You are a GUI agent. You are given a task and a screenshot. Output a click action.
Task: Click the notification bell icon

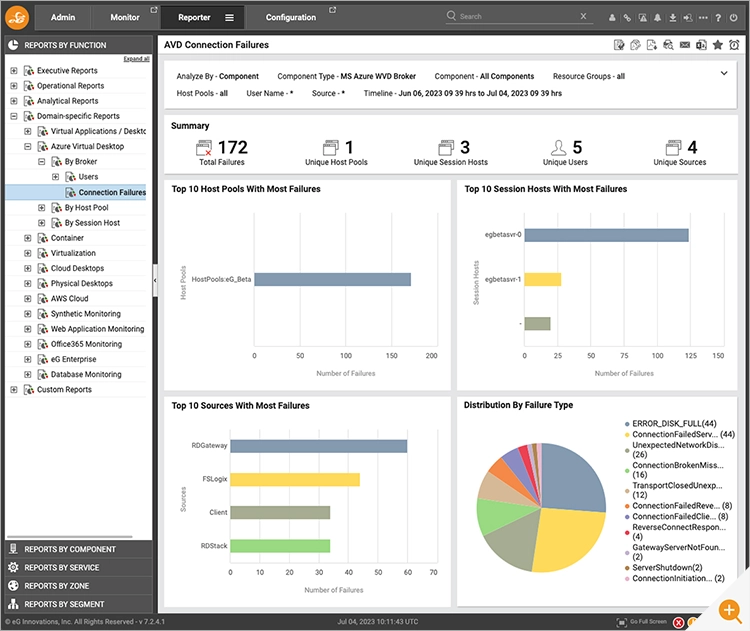[x=658, y=18]
